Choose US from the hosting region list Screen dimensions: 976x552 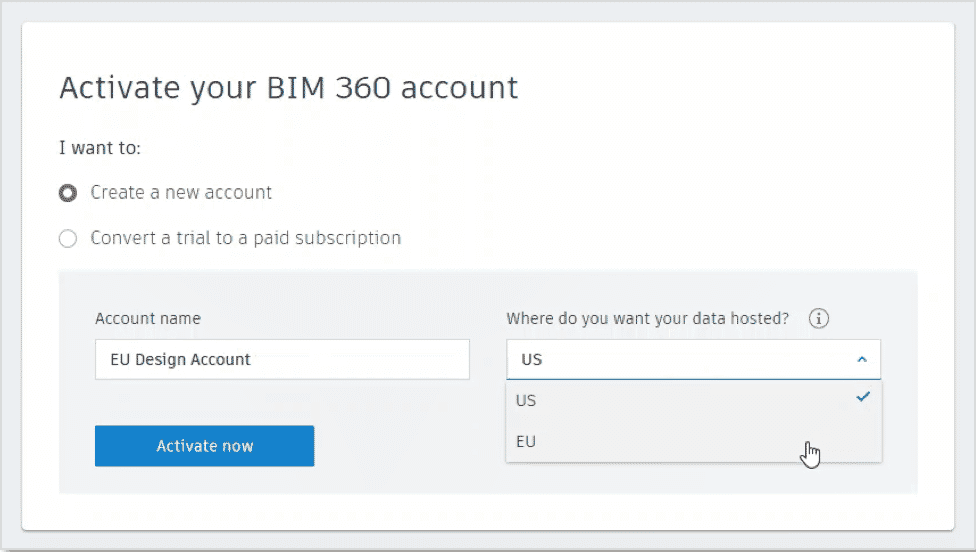tap(527, 400)
